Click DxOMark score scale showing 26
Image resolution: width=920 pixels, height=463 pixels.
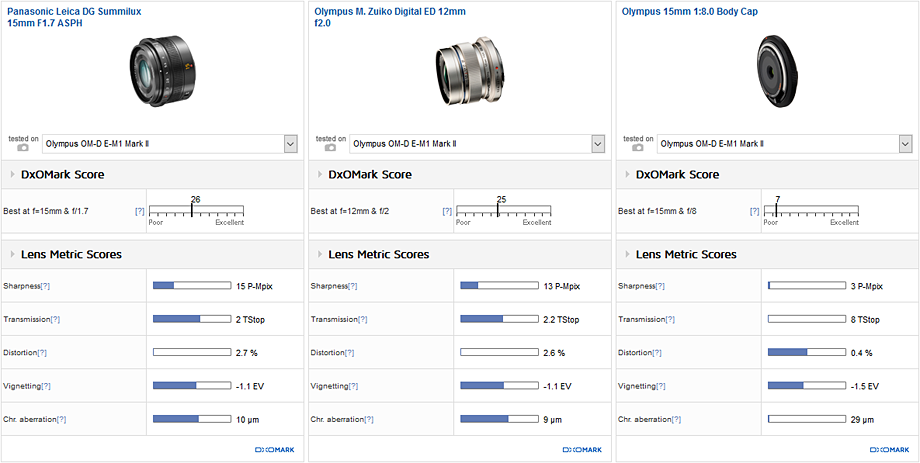click(x=197, y=211)
